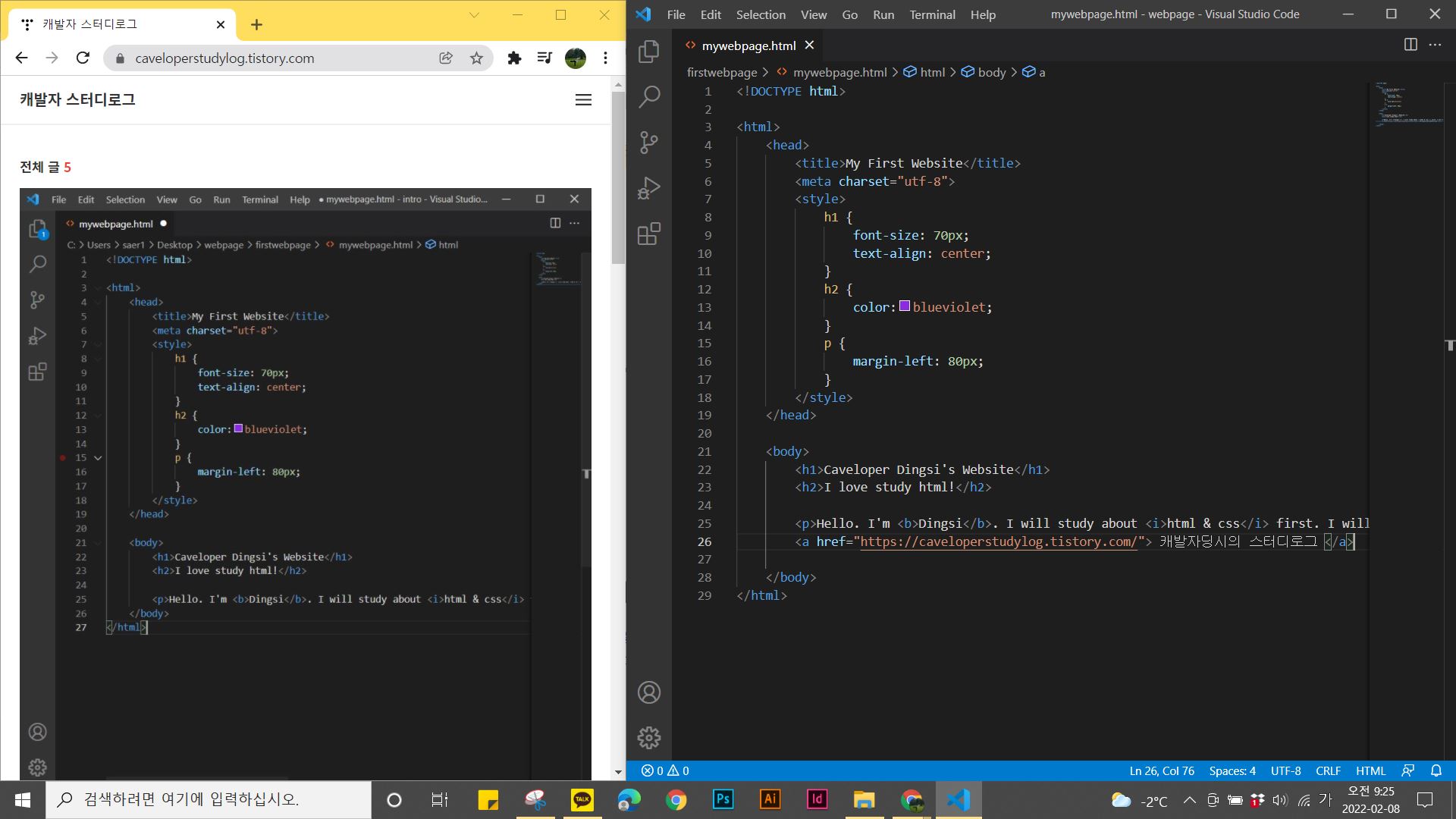
Task: Open the Extensions view
Action: 649,234
